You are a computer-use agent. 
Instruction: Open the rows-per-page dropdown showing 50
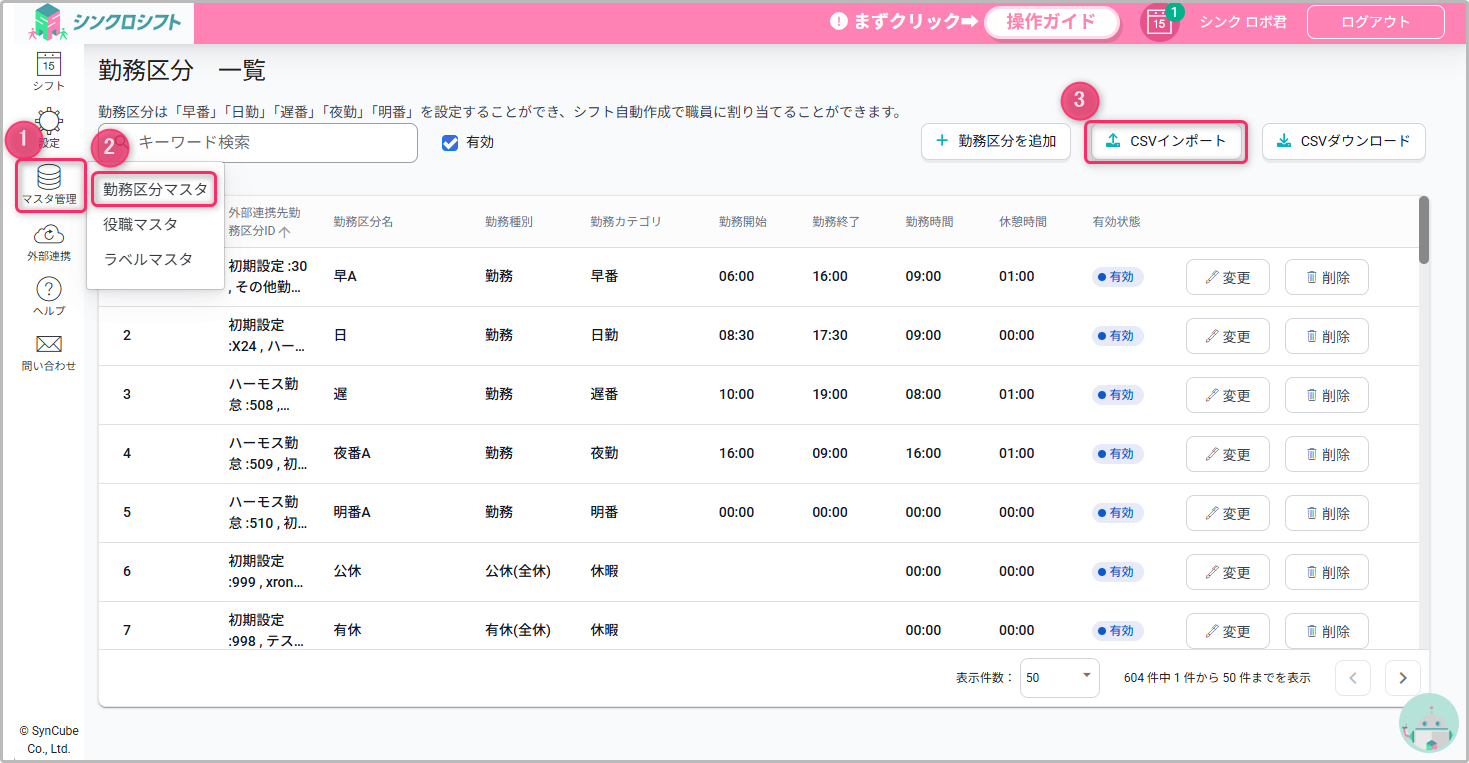1059,677
